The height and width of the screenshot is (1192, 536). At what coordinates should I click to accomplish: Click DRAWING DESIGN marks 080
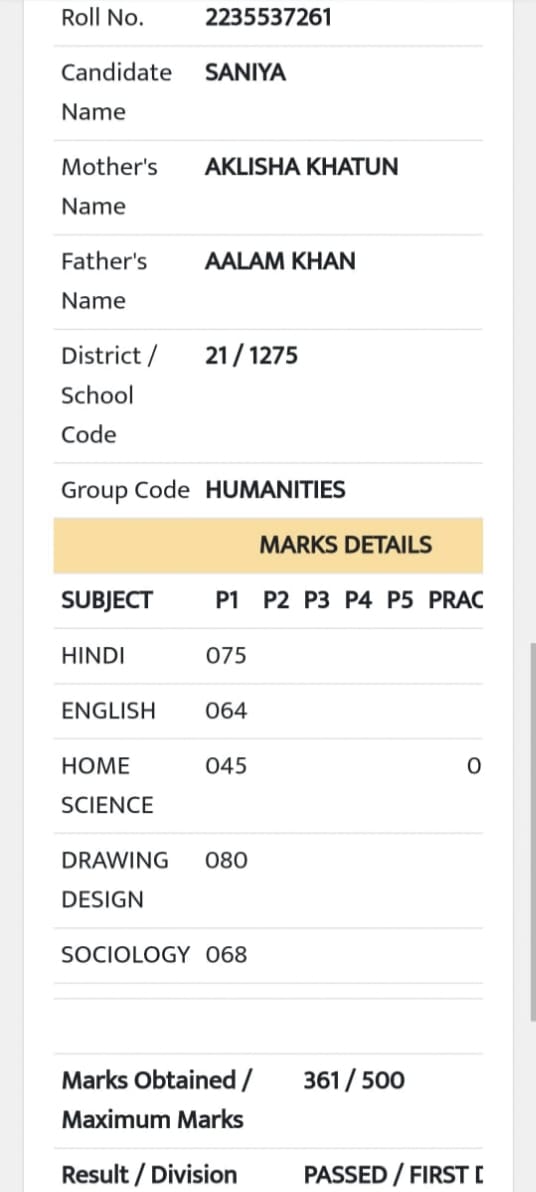click(x=226, y=861)
